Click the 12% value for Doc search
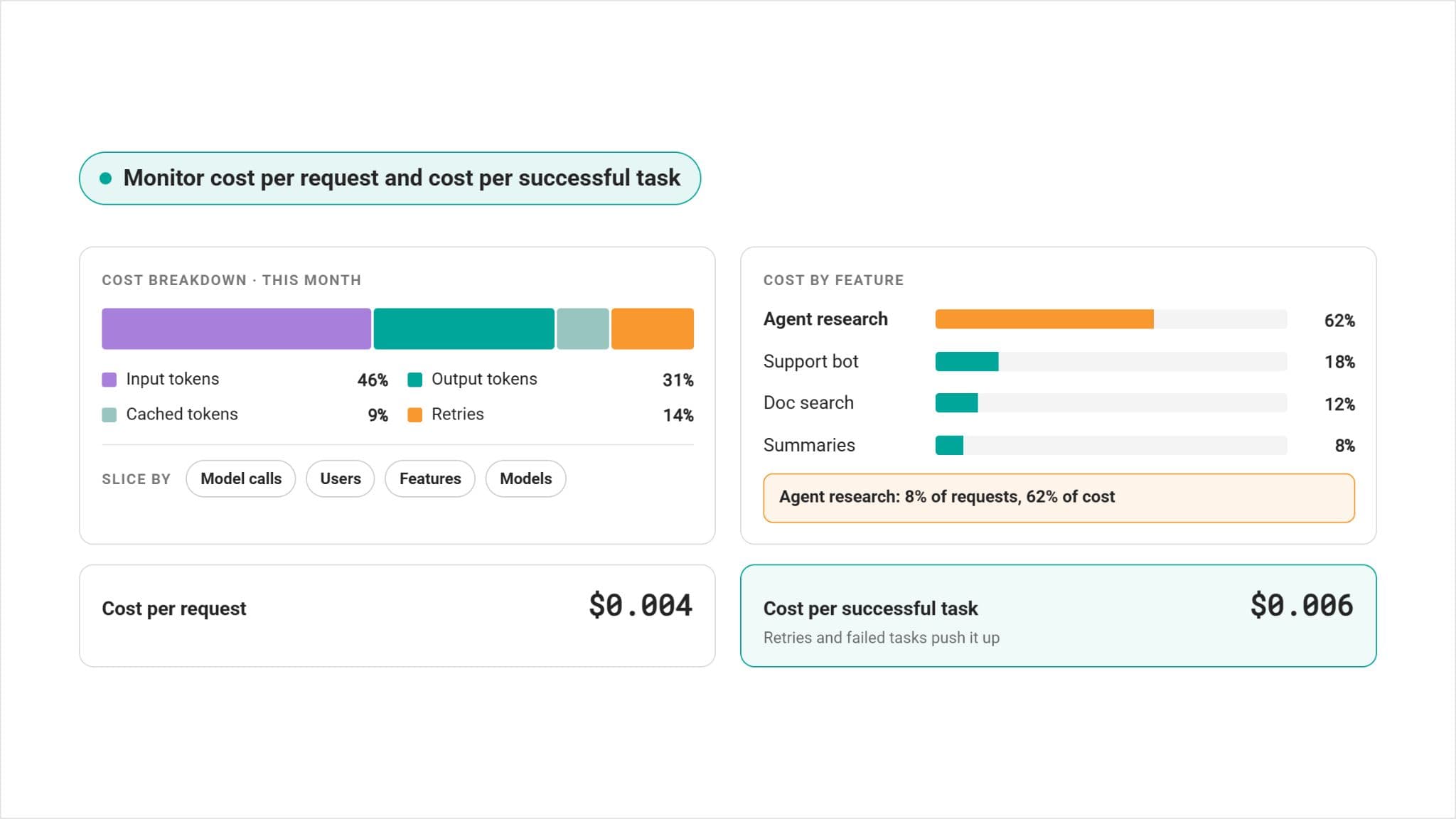1456x819 pixels. (x=1339, y=405)
